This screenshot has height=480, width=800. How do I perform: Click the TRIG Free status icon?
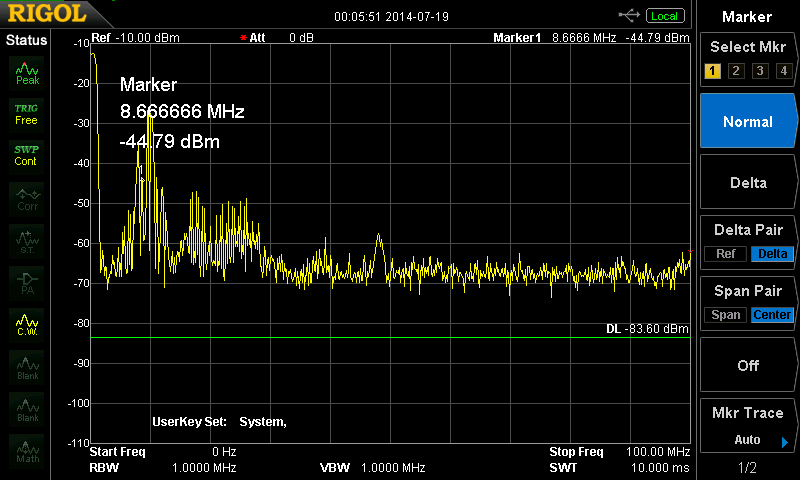pos(26,115)
